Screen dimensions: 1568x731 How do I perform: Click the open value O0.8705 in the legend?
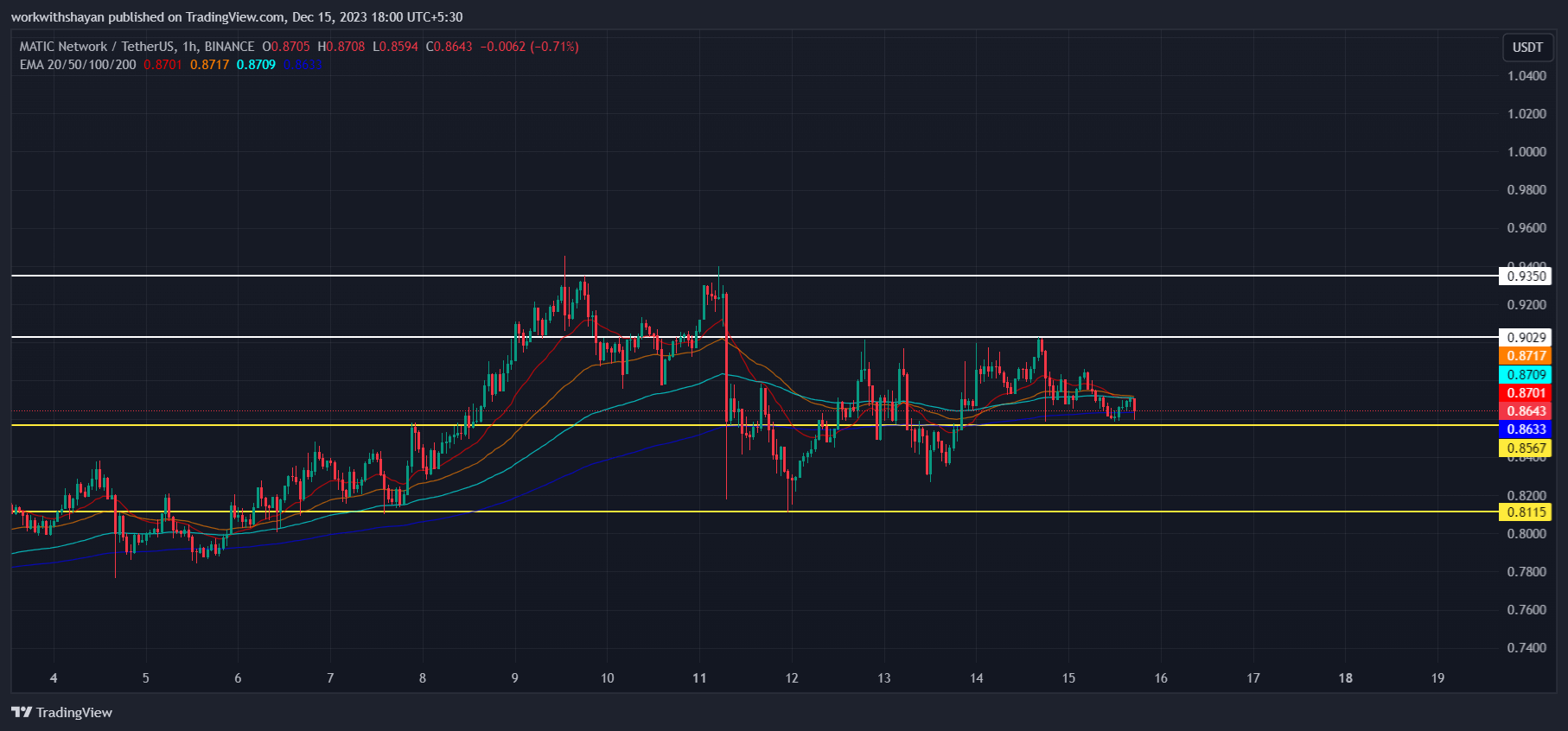tap(286, 47)
